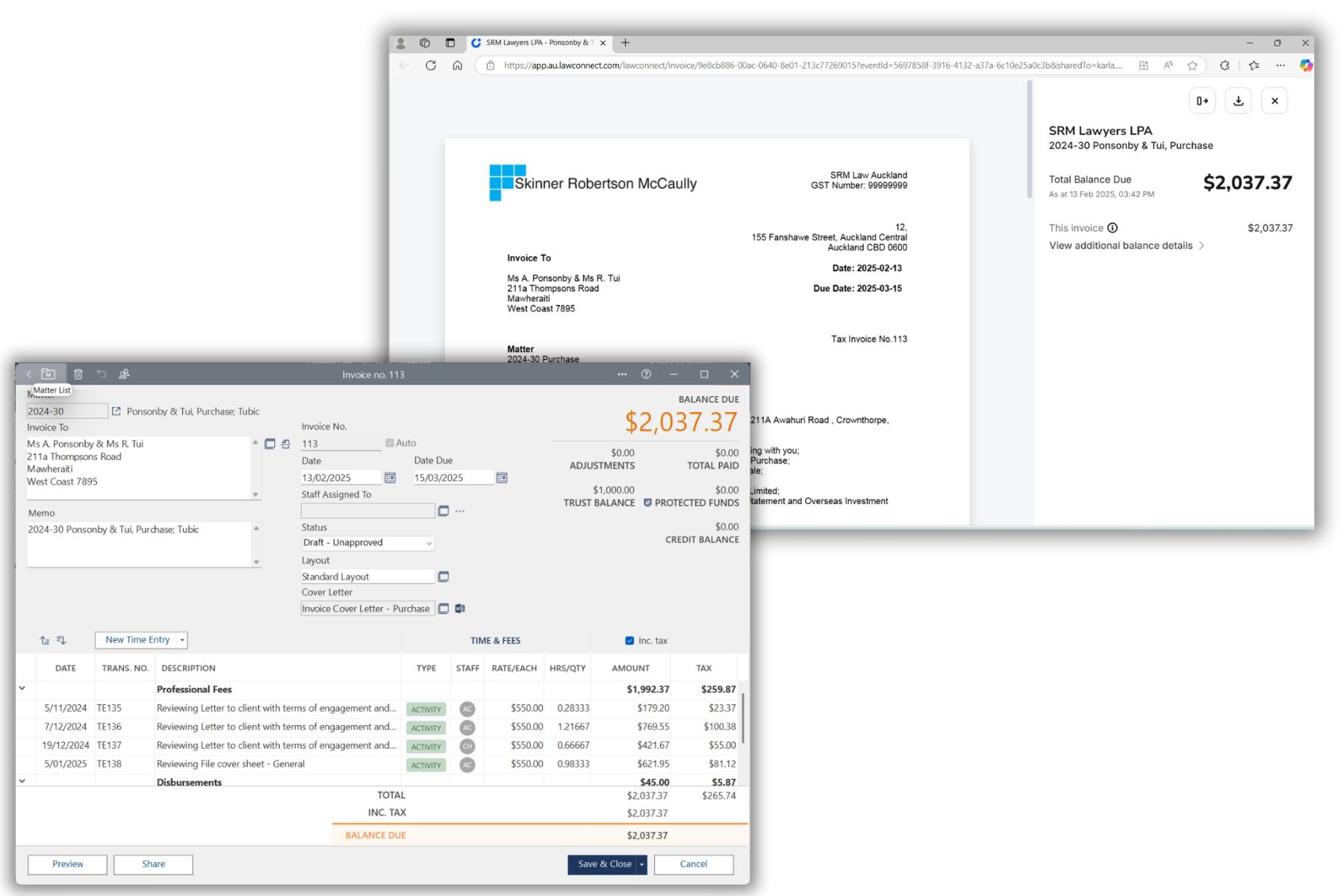The width and height of the screenshot is (1344, 896).
Task: Open the Copilot icon in browser
Action: click(x=1306, y=66)
